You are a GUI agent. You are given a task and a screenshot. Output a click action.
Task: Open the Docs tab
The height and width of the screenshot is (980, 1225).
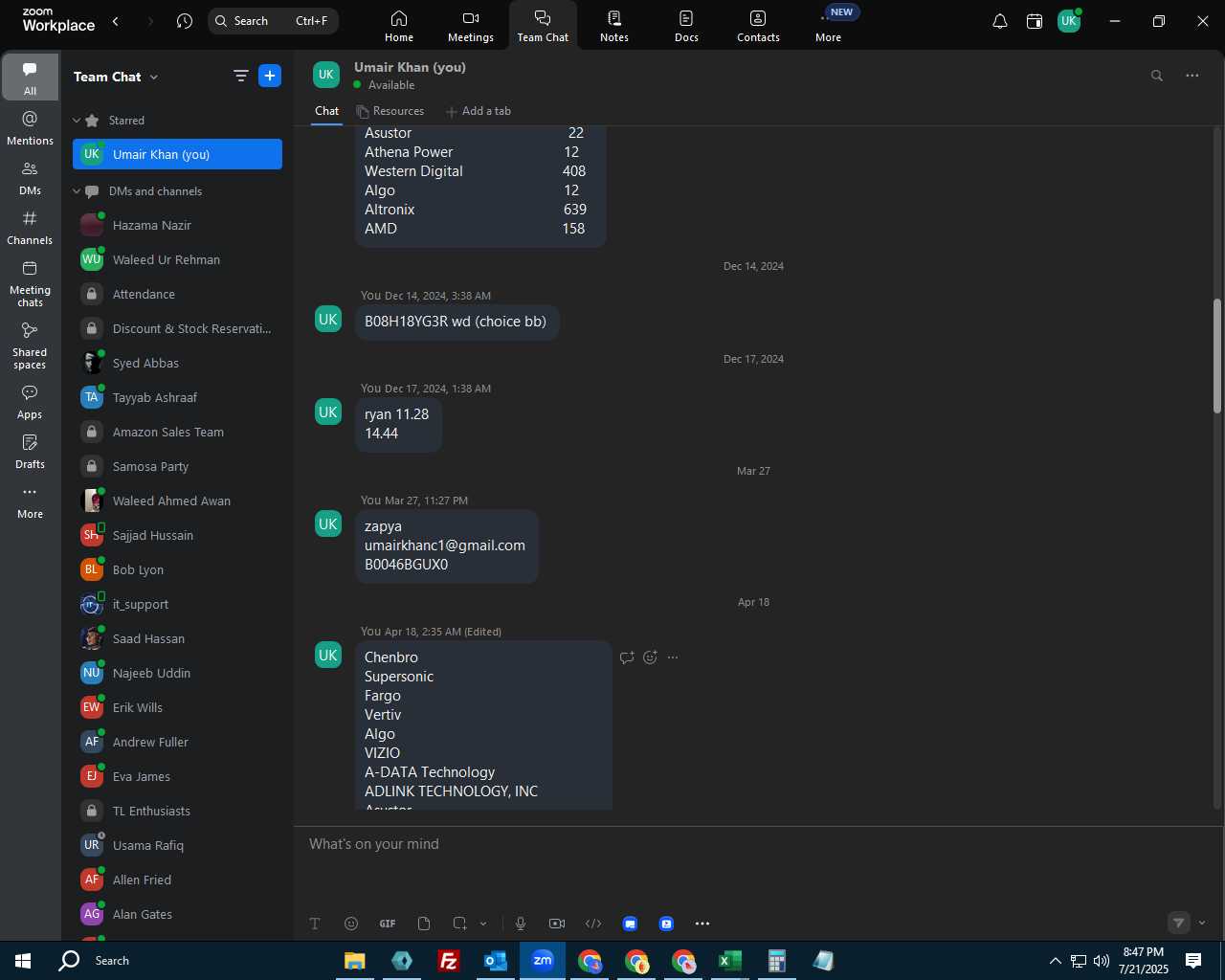686,26
